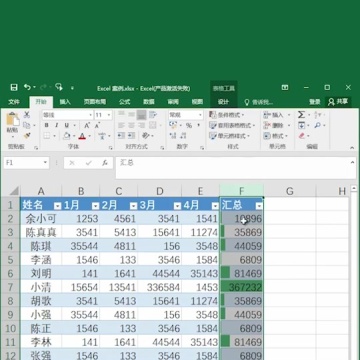Expand the customize quick access toolbar arrow

click(x=72, y=88)
